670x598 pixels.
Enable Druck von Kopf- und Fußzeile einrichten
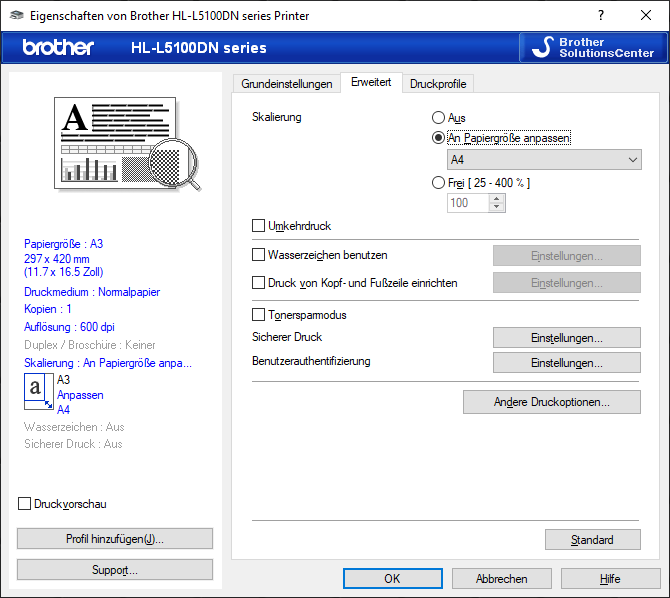(x=259, y=283)
